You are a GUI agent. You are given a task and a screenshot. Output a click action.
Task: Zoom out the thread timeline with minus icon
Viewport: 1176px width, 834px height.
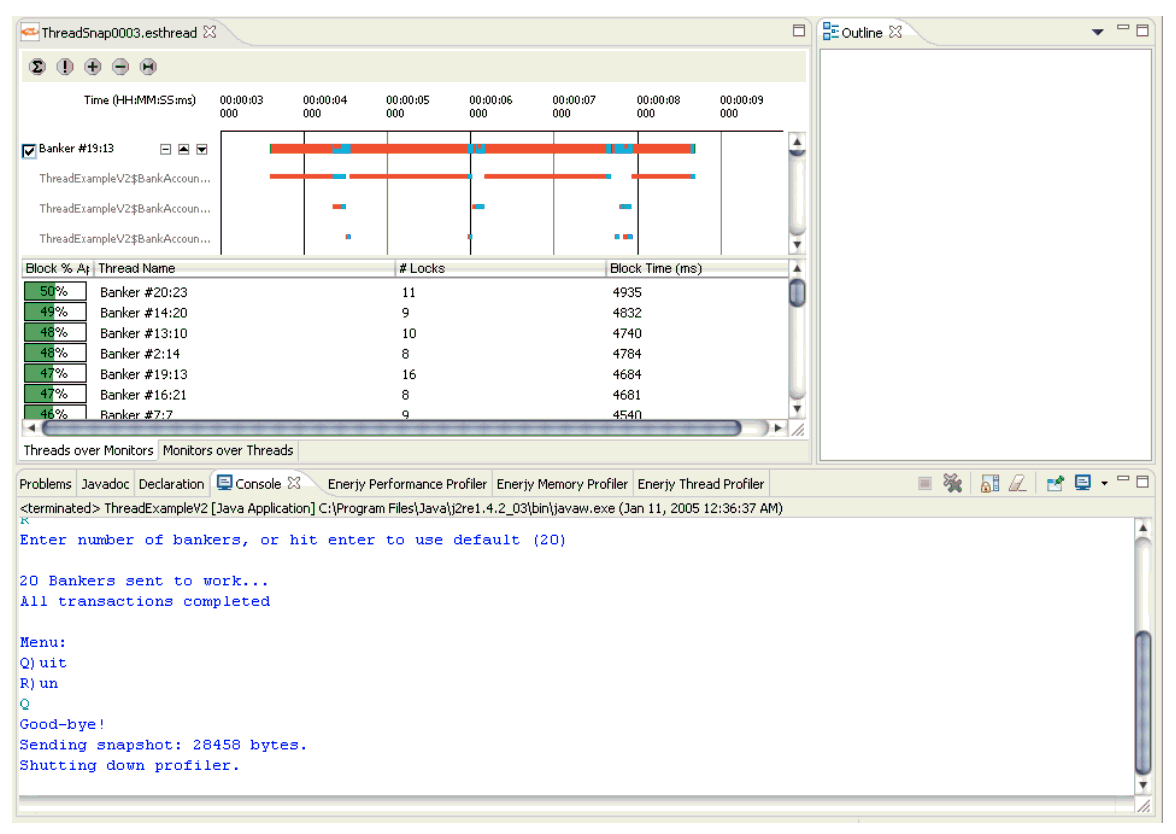(x=120, y=67)
